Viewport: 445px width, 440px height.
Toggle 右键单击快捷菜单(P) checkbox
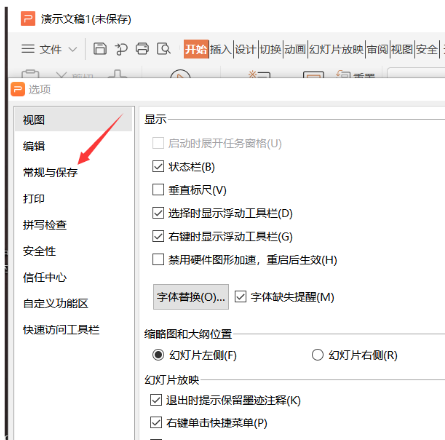click(x=156, y=423)
